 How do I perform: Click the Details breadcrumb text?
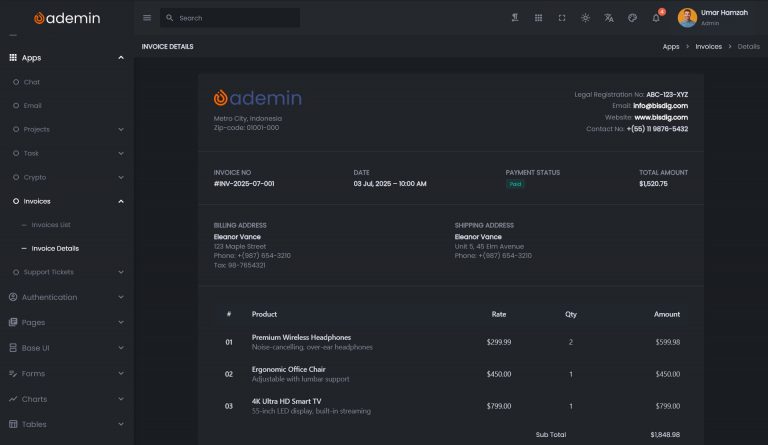pyautogui.click(x=749, y=47)
